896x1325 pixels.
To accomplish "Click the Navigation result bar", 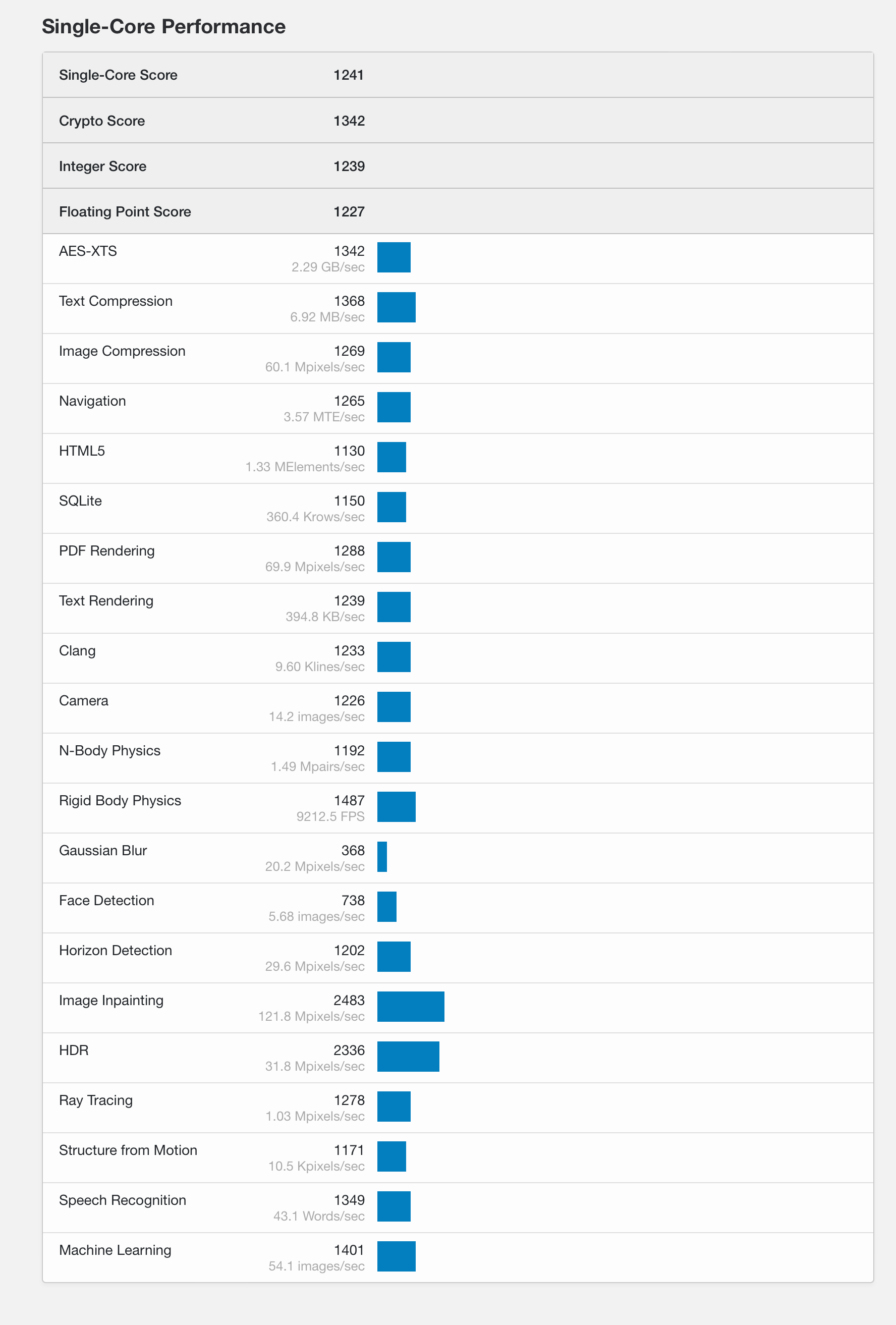I will click(x=394, y=407).
